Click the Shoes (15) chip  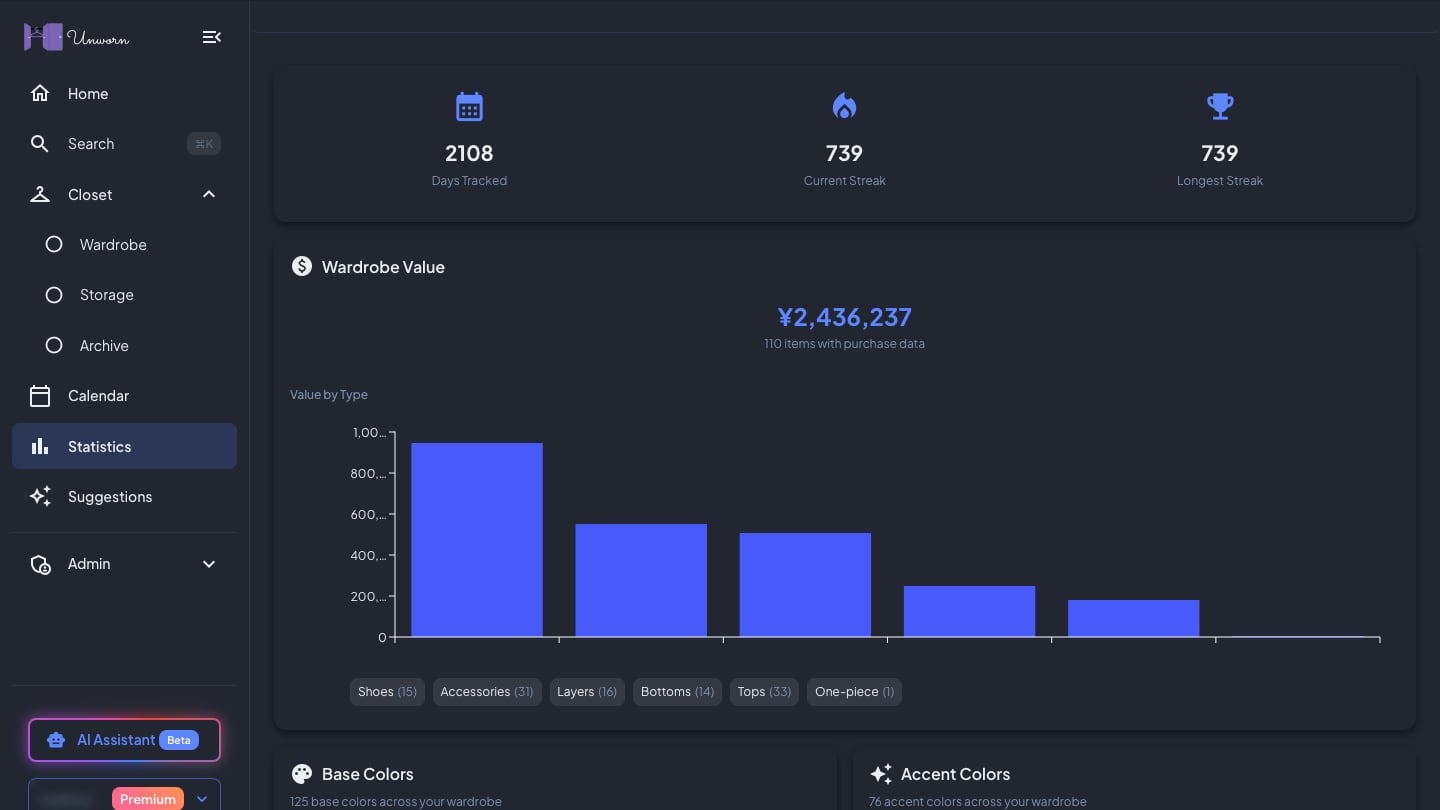tap(387, 692)
